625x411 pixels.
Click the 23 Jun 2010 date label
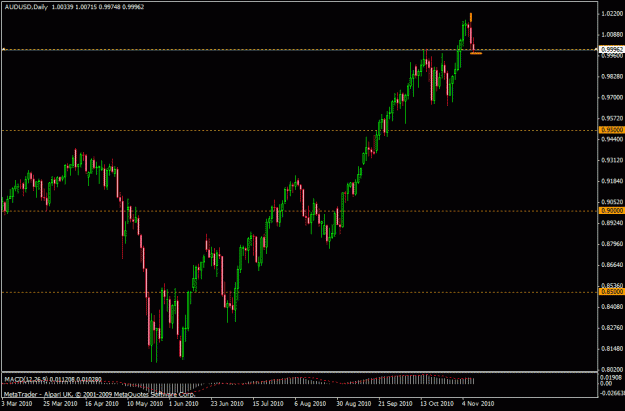(227, 403)
